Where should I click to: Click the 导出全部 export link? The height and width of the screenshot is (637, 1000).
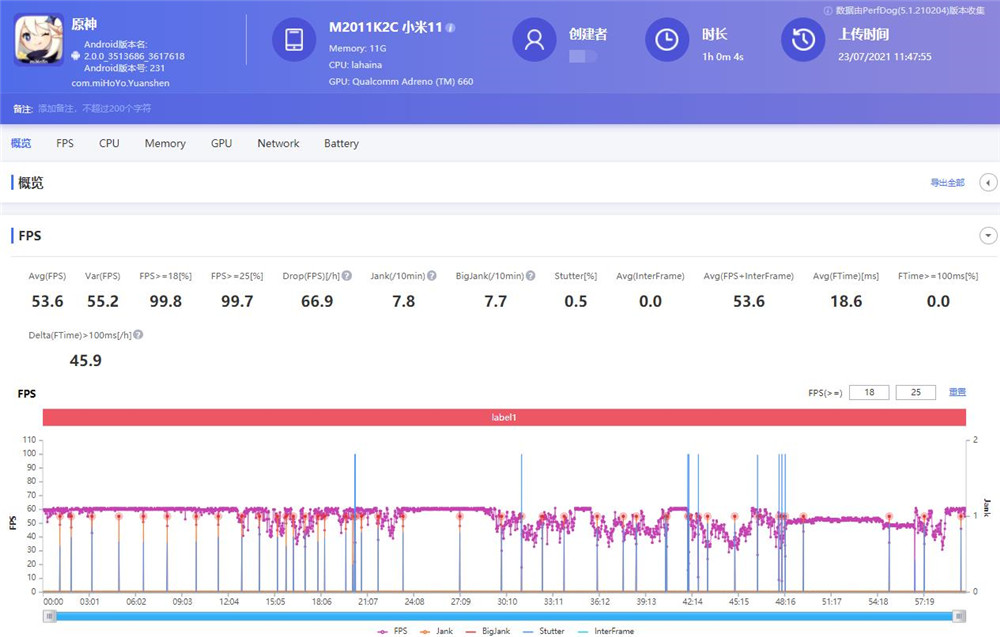pos(947,183)
